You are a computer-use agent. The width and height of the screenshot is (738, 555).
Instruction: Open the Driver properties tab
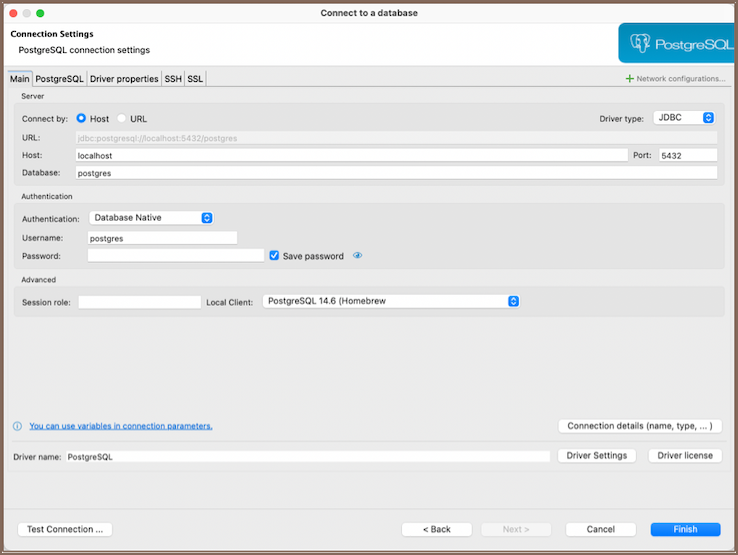pyautogui.click(x=124, y=79)
